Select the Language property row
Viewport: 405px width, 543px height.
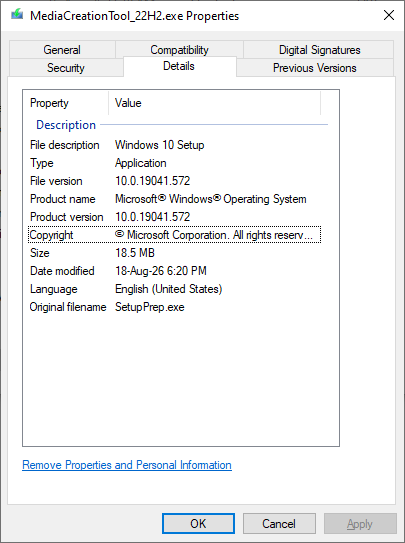175,289
